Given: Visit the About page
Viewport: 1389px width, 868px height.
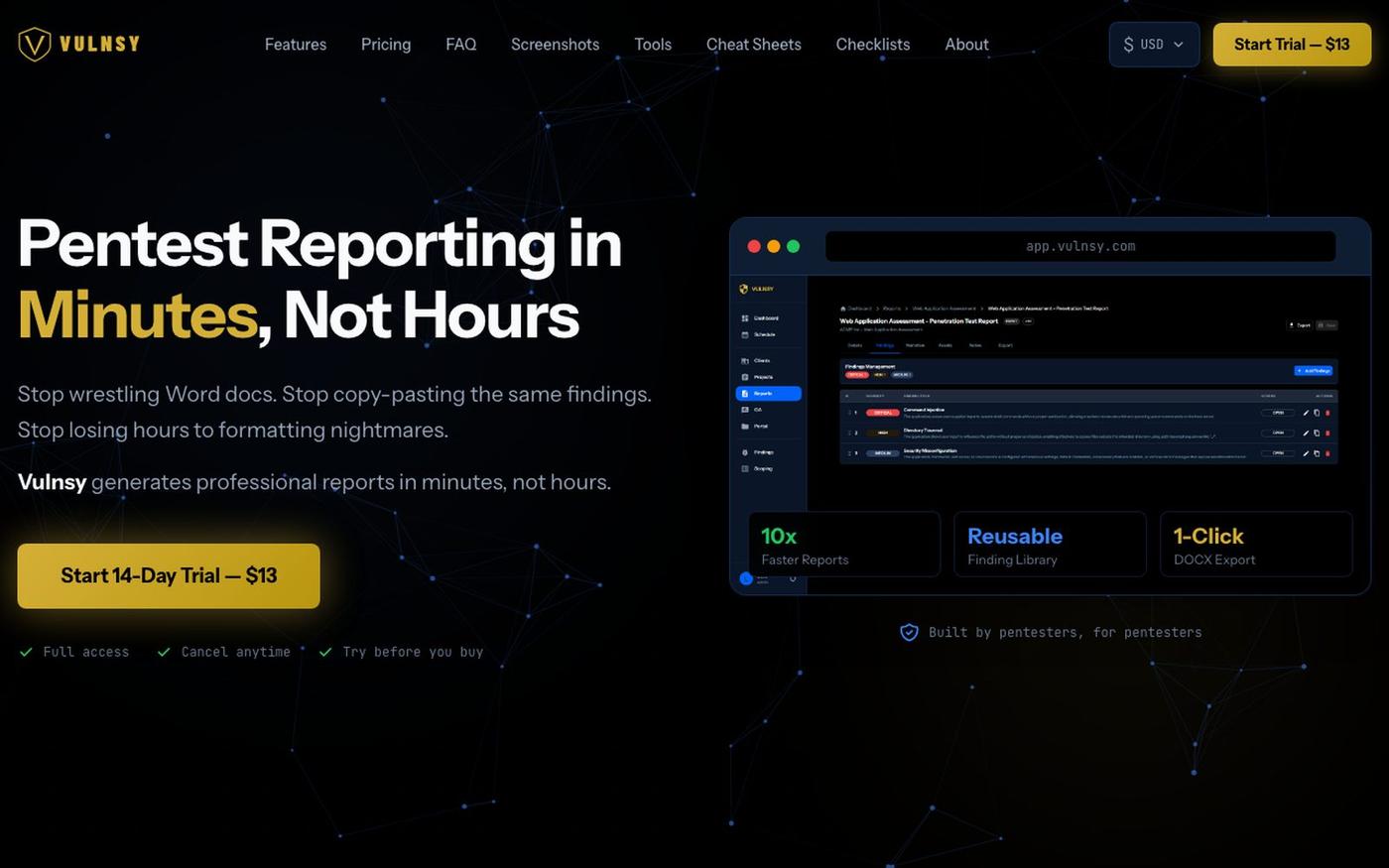Looking at the screenshot, I should pos(966,45).
